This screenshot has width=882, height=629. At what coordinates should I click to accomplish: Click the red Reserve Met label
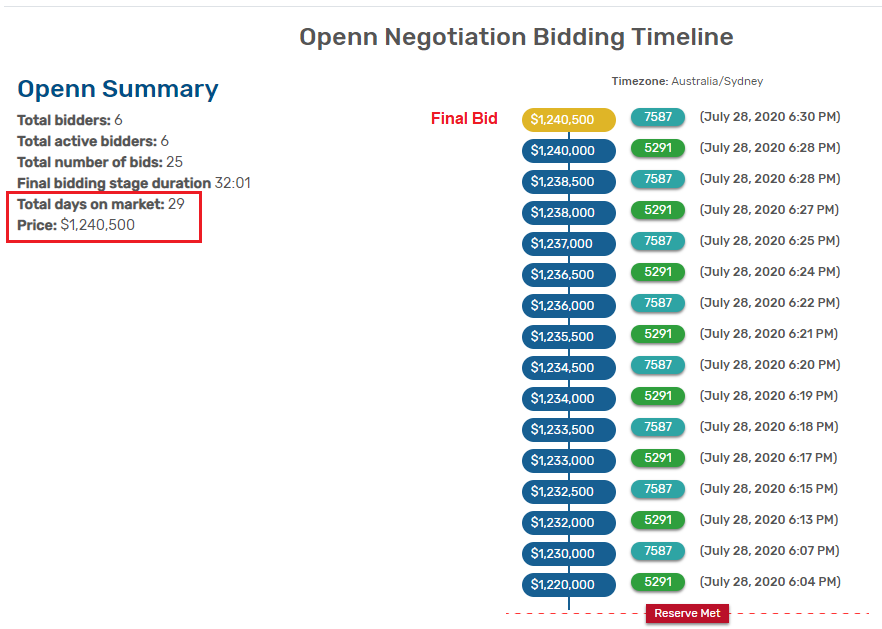(x=687, y=613)
